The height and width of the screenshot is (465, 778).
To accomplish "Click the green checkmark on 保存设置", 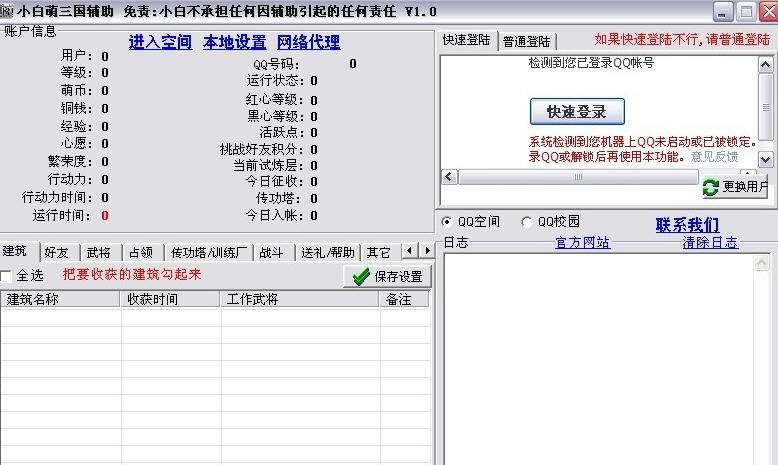I will click(x=361, y=276).
